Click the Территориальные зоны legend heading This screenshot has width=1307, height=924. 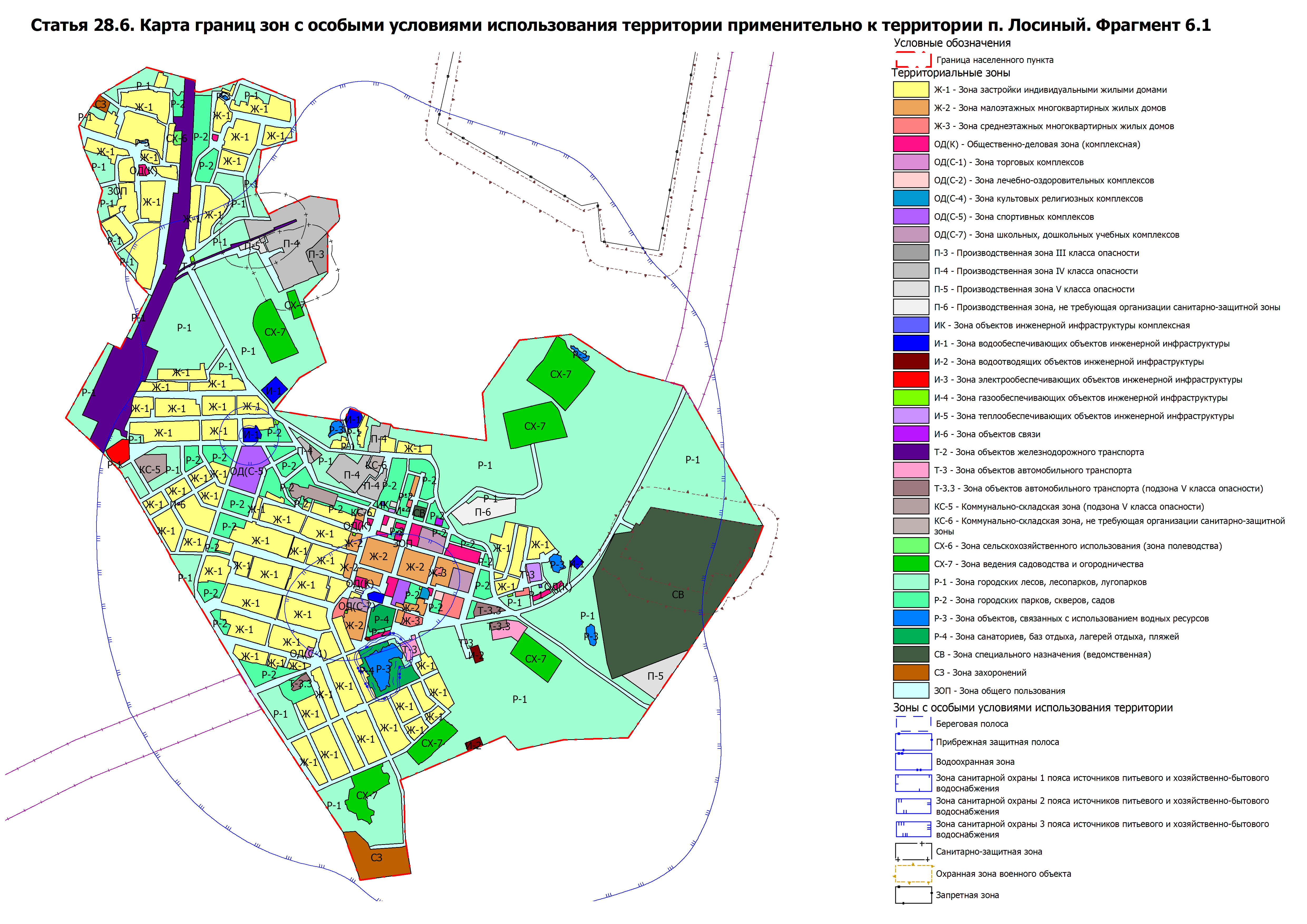[951, 73]
